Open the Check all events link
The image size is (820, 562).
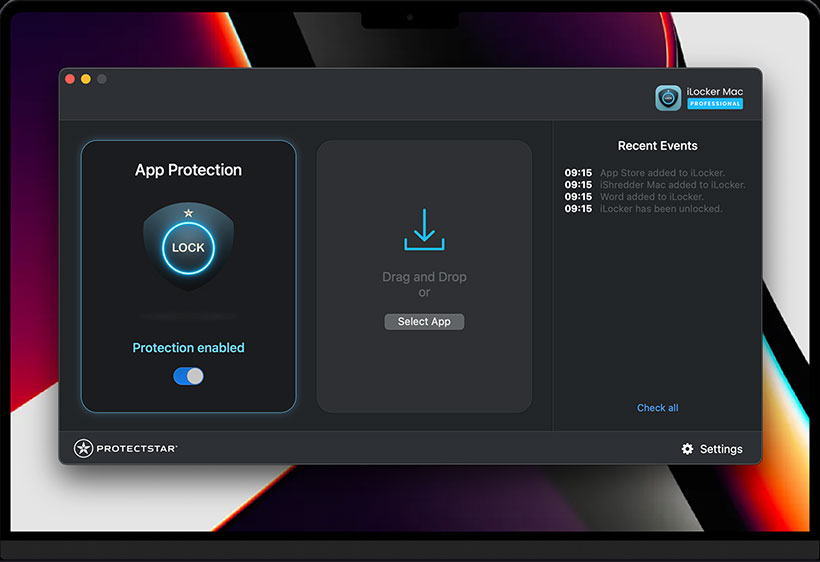tap(657, 408)
